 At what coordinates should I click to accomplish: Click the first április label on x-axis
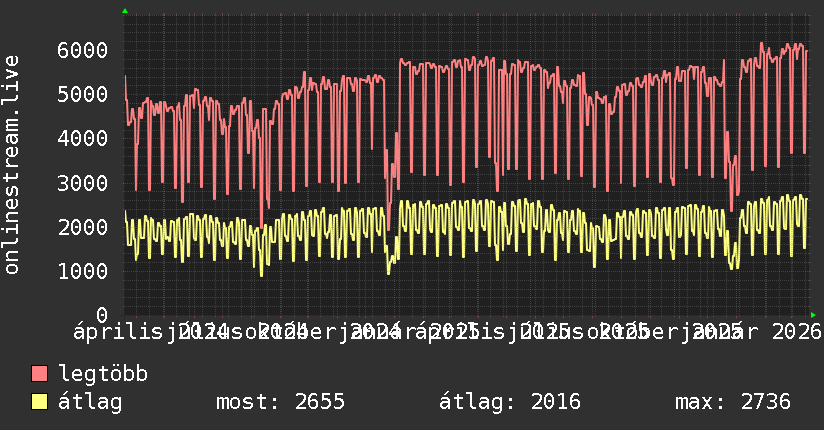[x=120, y=330]
